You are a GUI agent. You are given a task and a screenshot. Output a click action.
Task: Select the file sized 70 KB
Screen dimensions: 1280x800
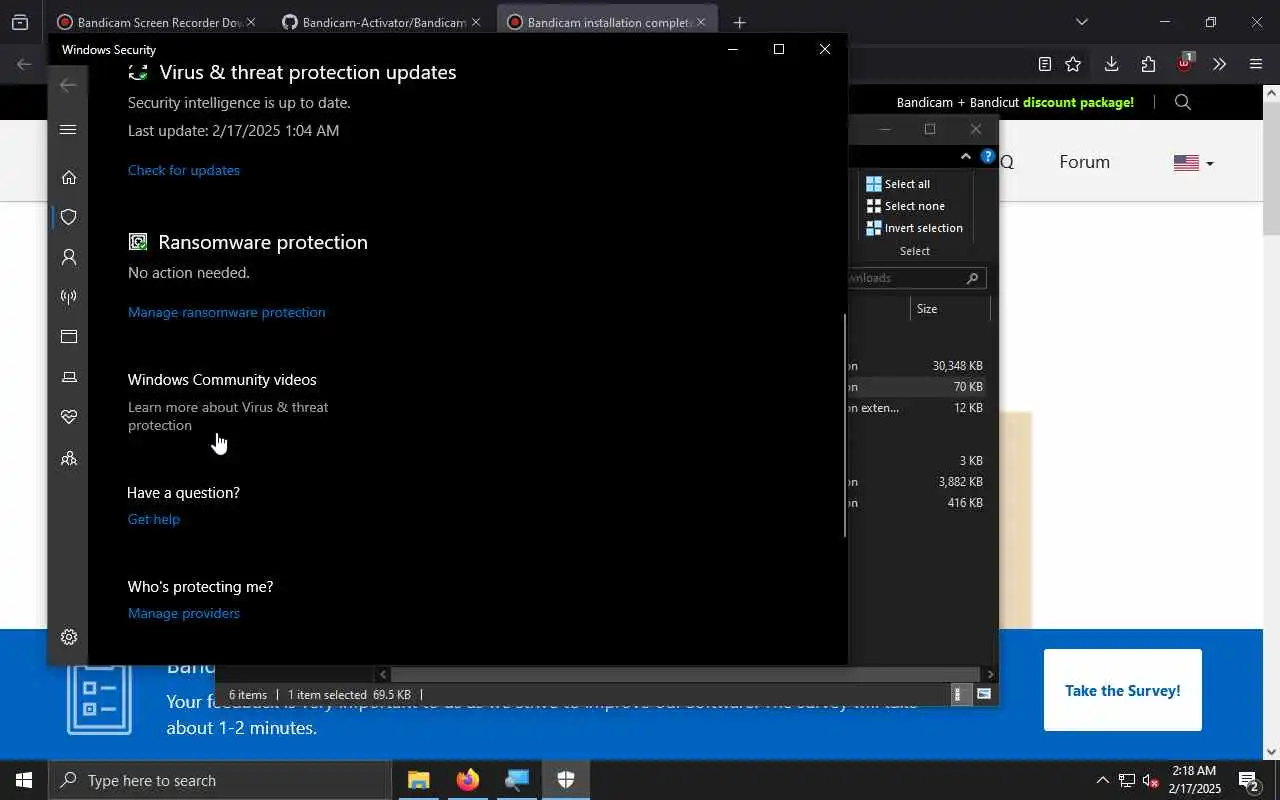(915, 387)
